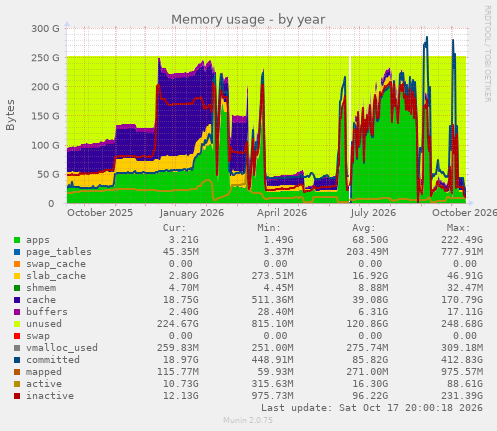Screen dimensions: 497x431
Task: Click the 'unused' legend label
Action: (44, 324)
